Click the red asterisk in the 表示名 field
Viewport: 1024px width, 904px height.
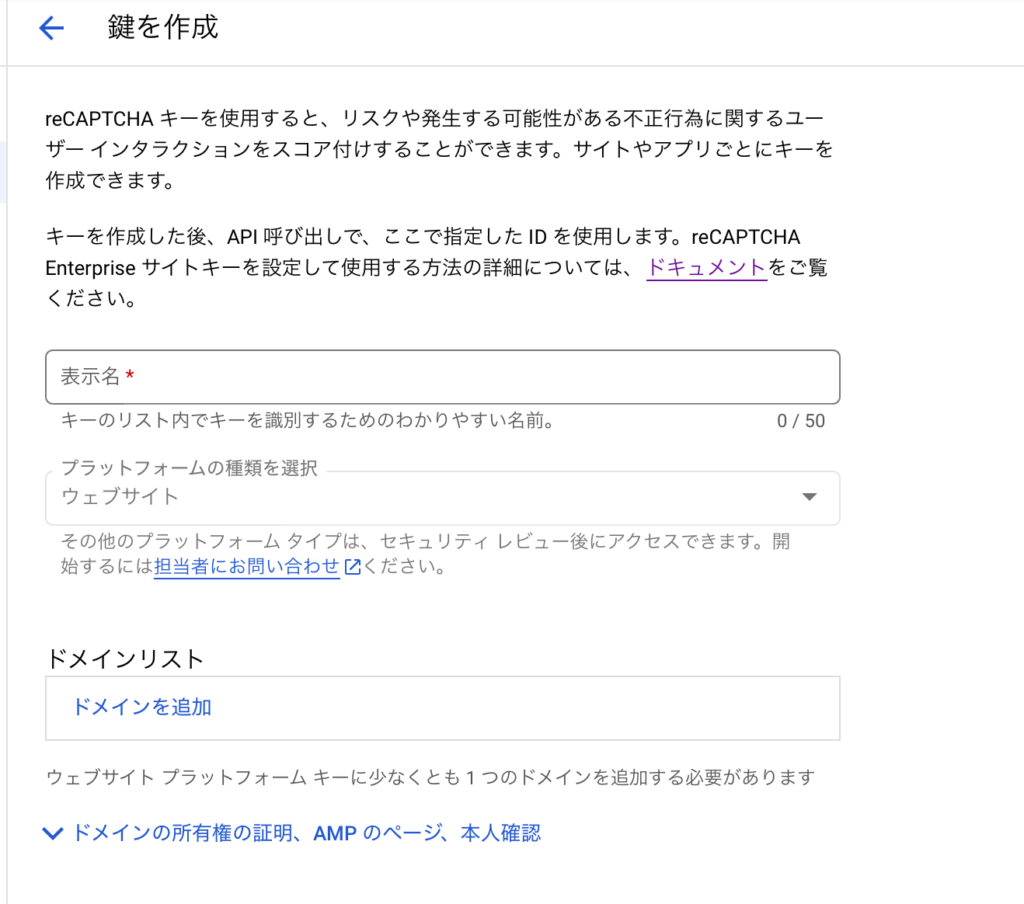pyautogui.click(x=130, y=377)
